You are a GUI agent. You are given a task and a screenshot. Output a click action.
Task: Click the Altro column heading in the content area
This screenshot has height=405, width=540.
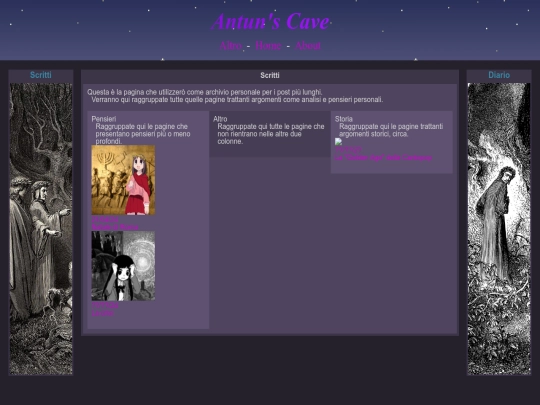coord(220,119)
